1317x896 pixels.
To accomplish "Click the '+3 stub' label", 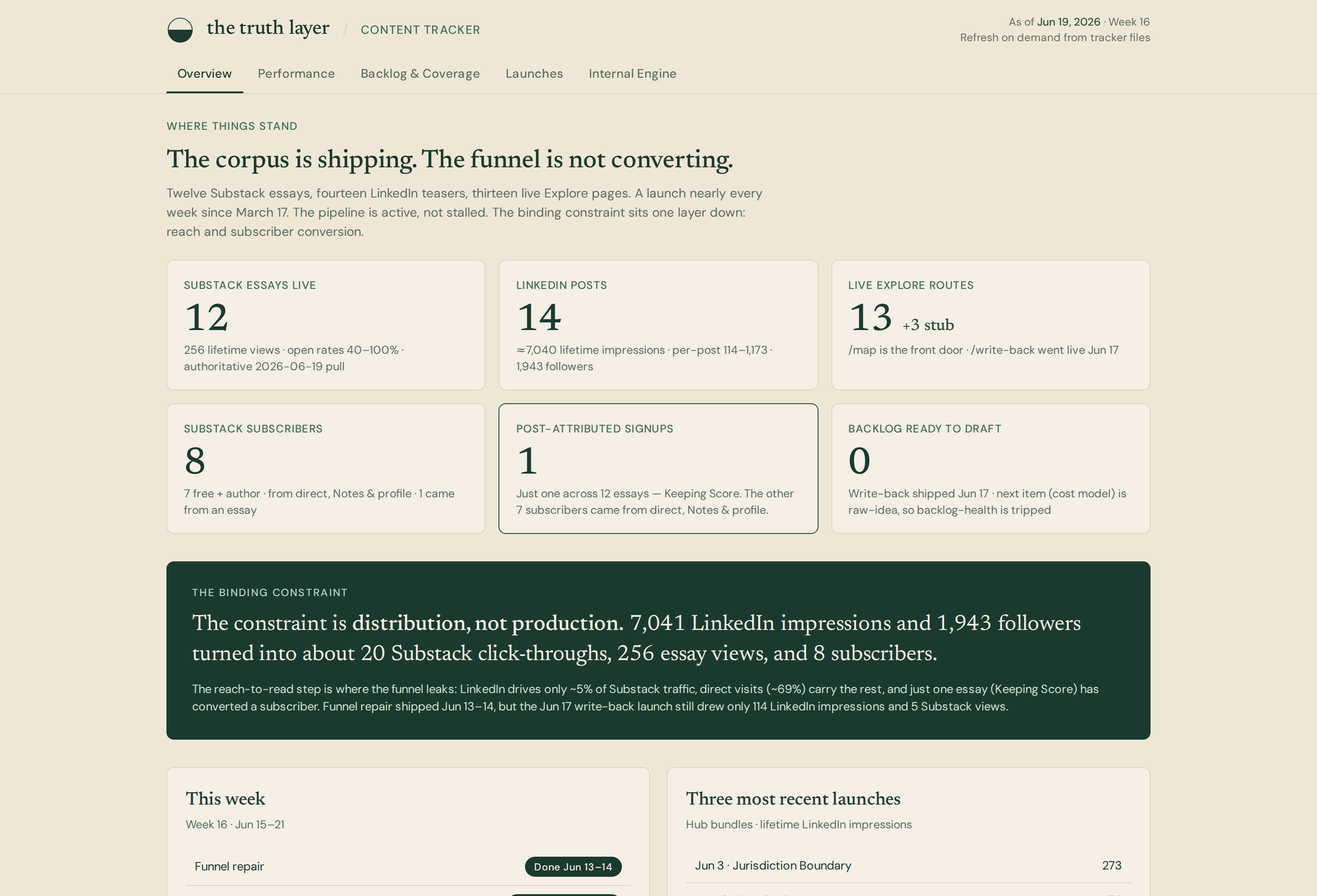I will [x=928, y=325].
